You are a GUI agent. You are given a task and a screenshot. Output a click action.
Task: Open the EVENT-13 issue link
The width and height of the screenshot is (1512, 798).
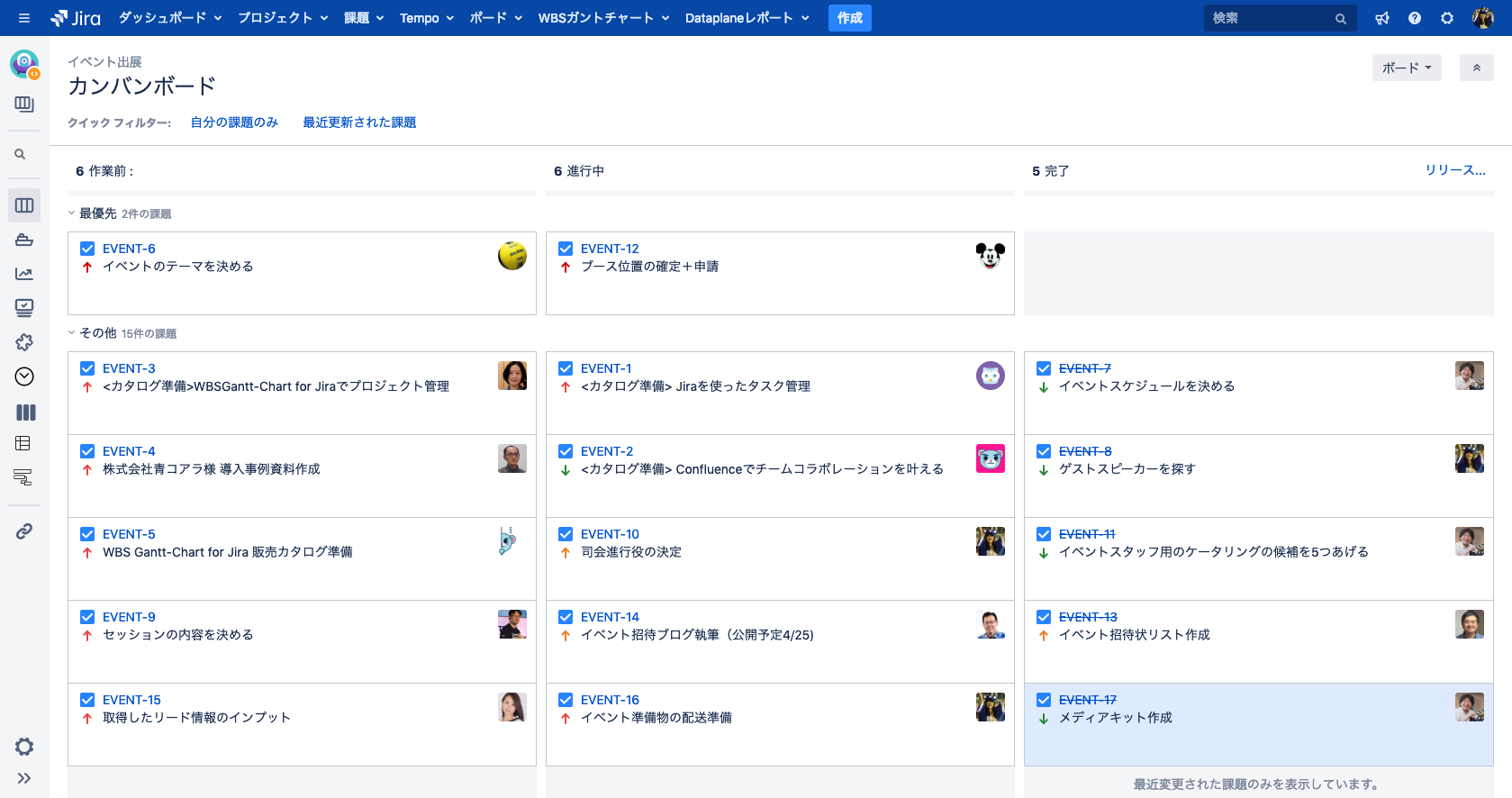coord(1088,617)
